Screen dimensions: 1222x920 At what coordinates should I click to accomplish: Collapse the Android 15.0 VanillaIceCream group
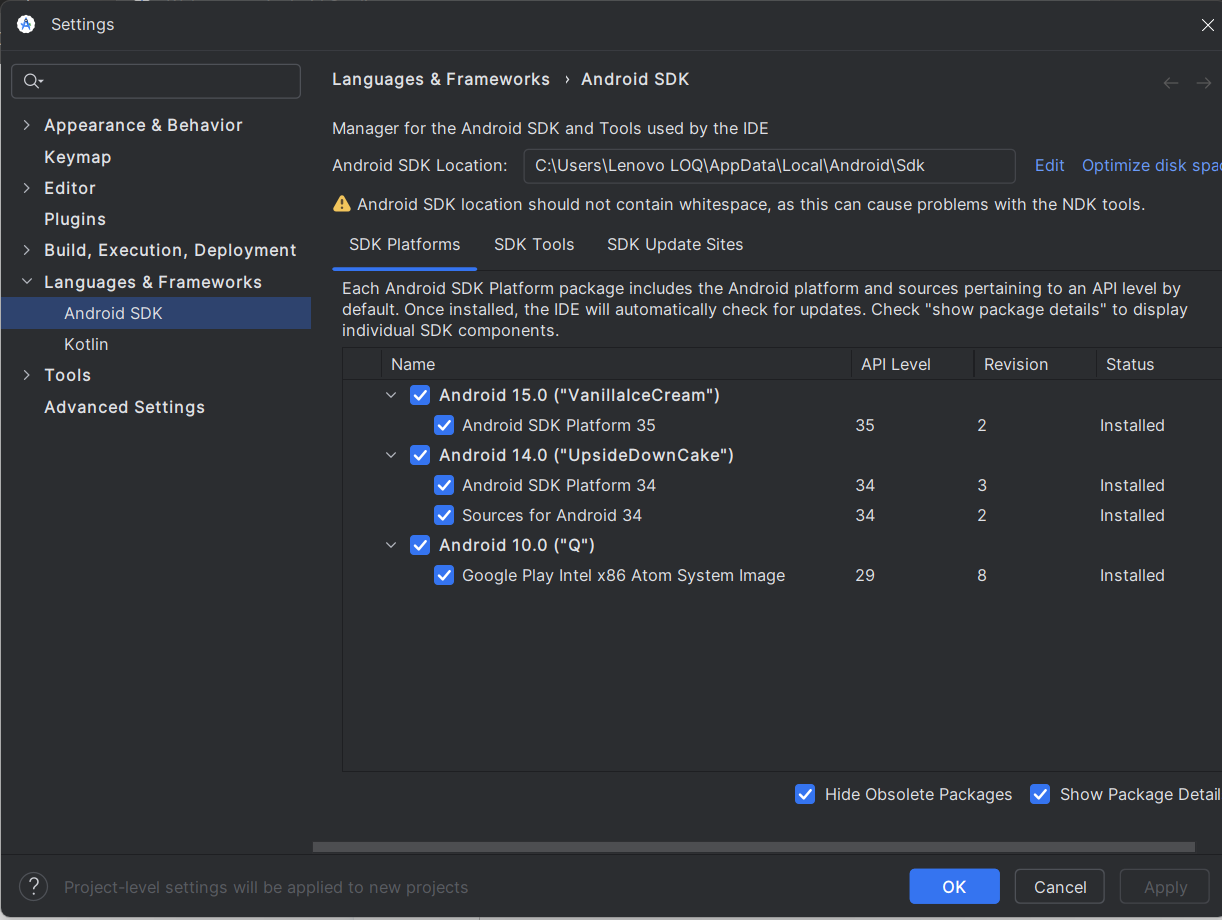[391, 395]
